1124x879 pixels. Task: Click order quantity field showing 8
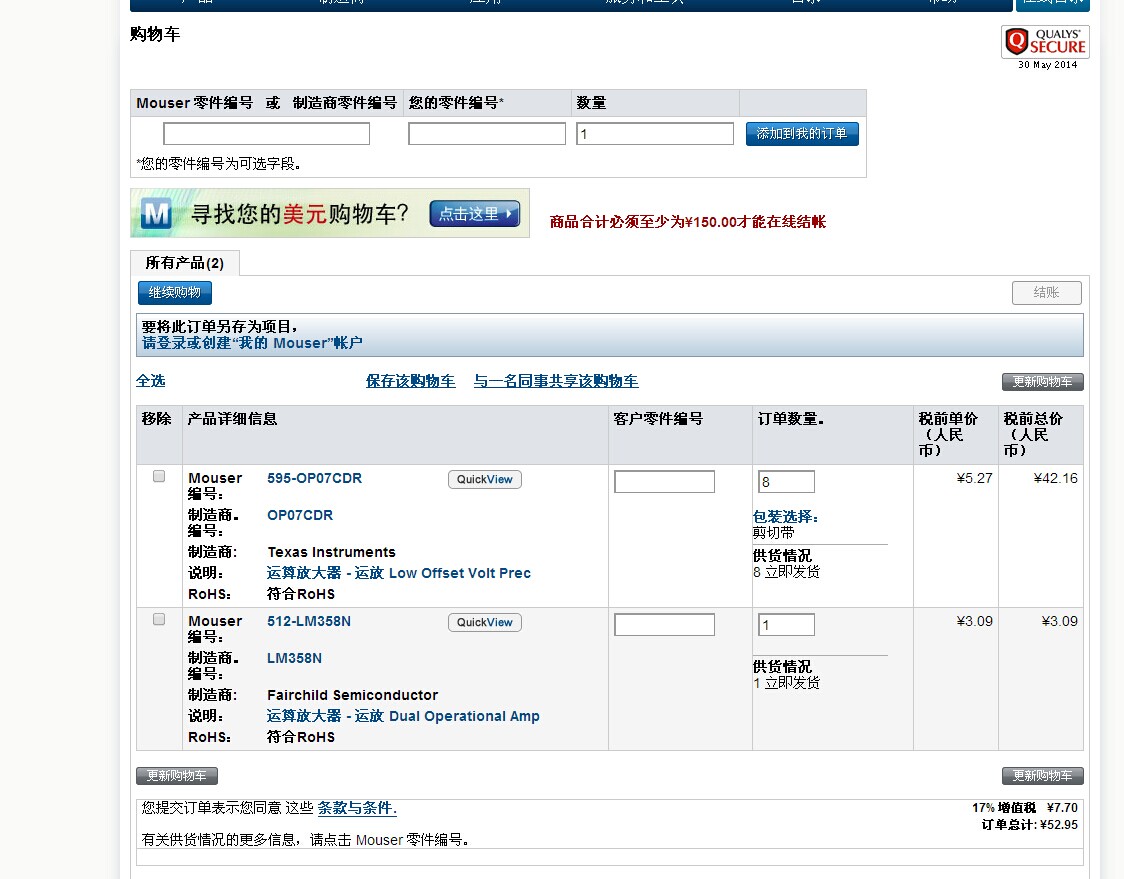click(x=786, y=482)
